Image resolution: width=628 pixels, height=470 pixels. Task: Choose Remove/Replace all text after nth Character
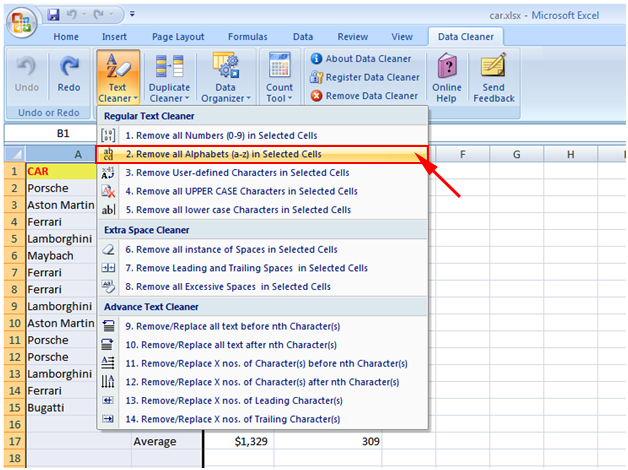tap(263, 345)
